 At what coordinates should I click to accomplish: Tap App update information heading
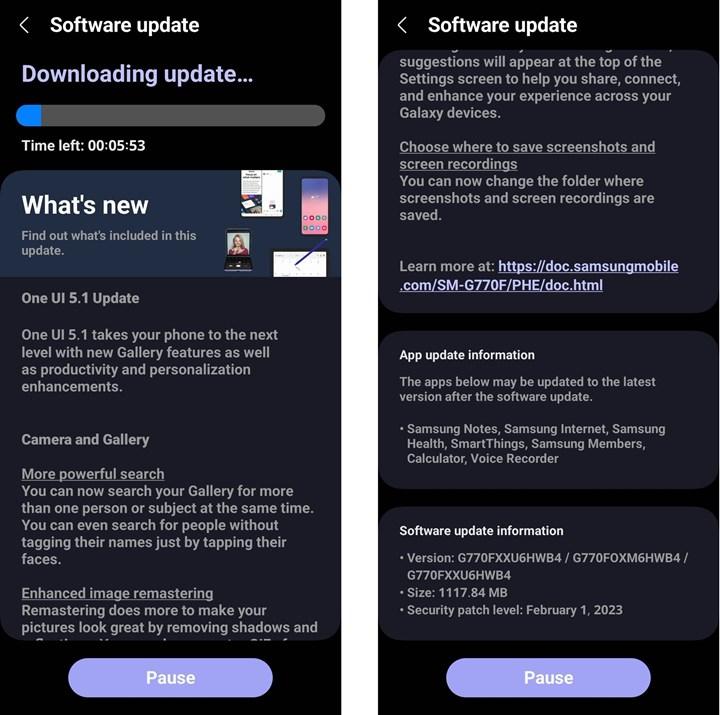[x=467, y=355]
